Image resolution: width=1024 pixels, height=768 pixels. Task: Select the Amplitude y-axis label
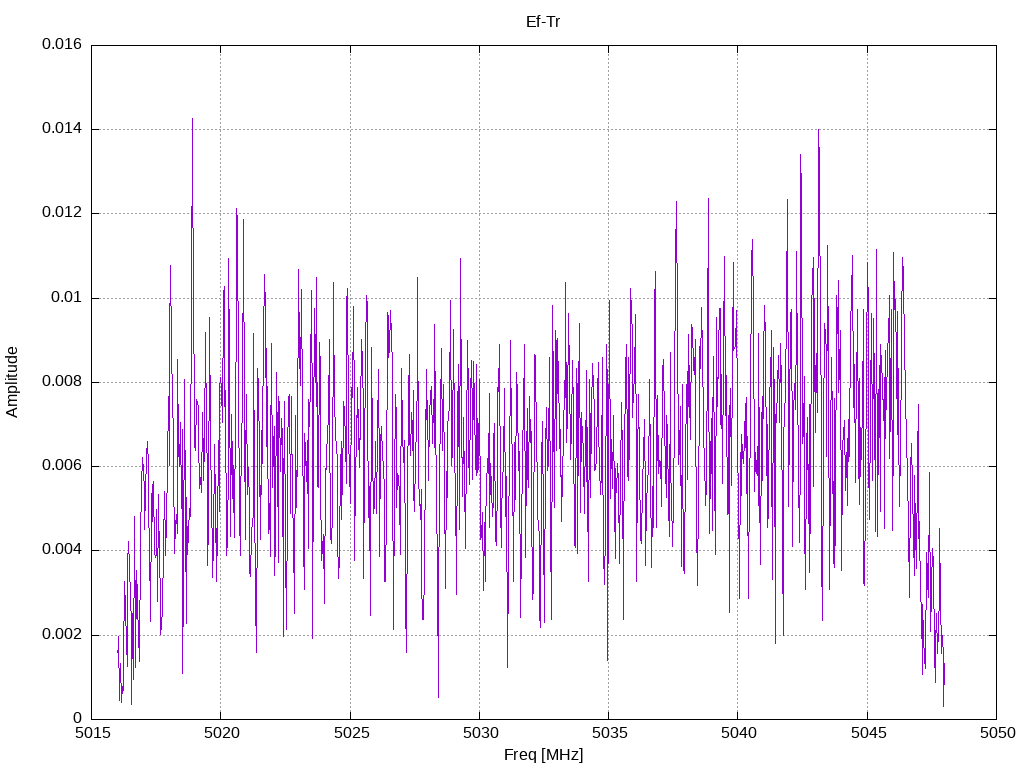[x=12, y=382]
